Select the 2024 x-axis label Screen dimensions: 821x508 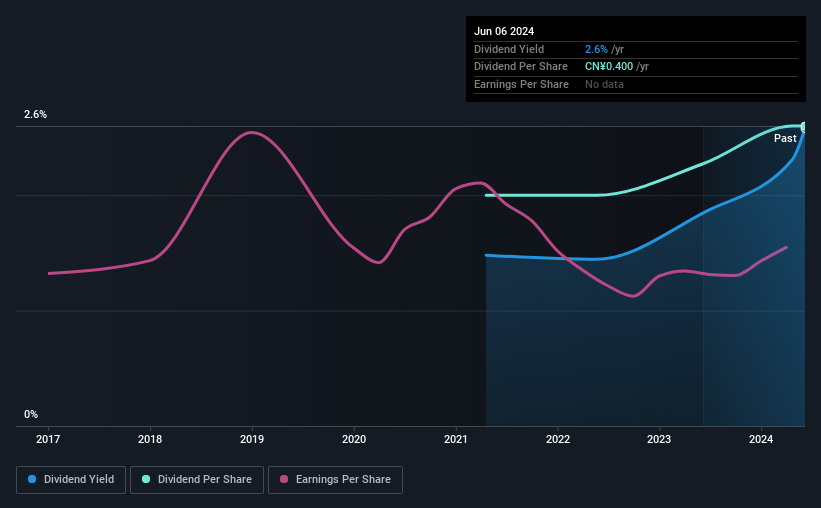coord(761,439)
